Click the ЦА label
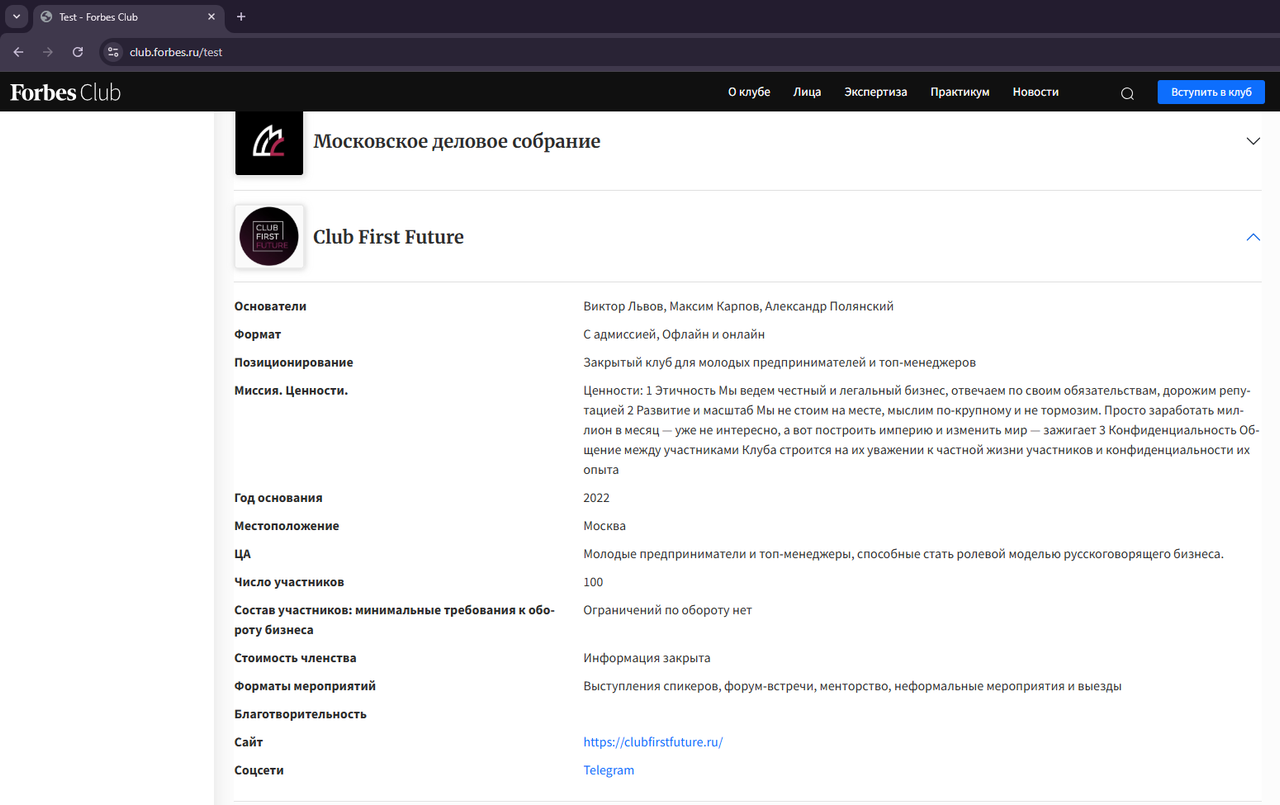This screenshot has width=1280, height=805. point(243,554)
